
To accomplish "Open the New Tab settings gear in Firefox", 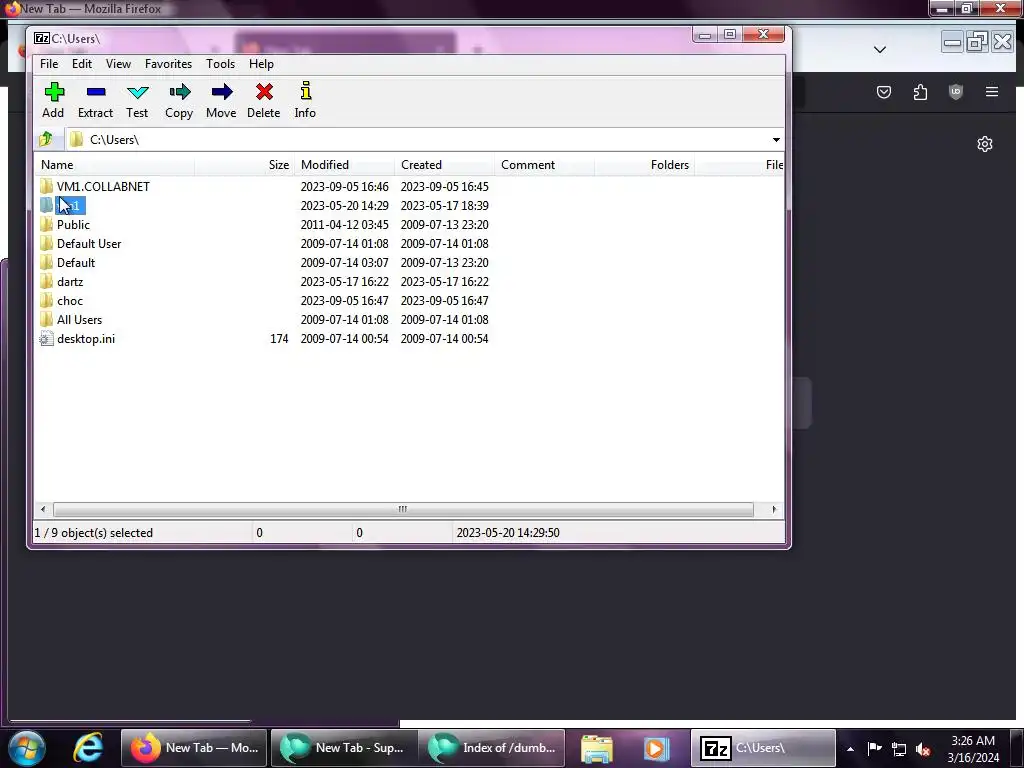I will [985, 144].
